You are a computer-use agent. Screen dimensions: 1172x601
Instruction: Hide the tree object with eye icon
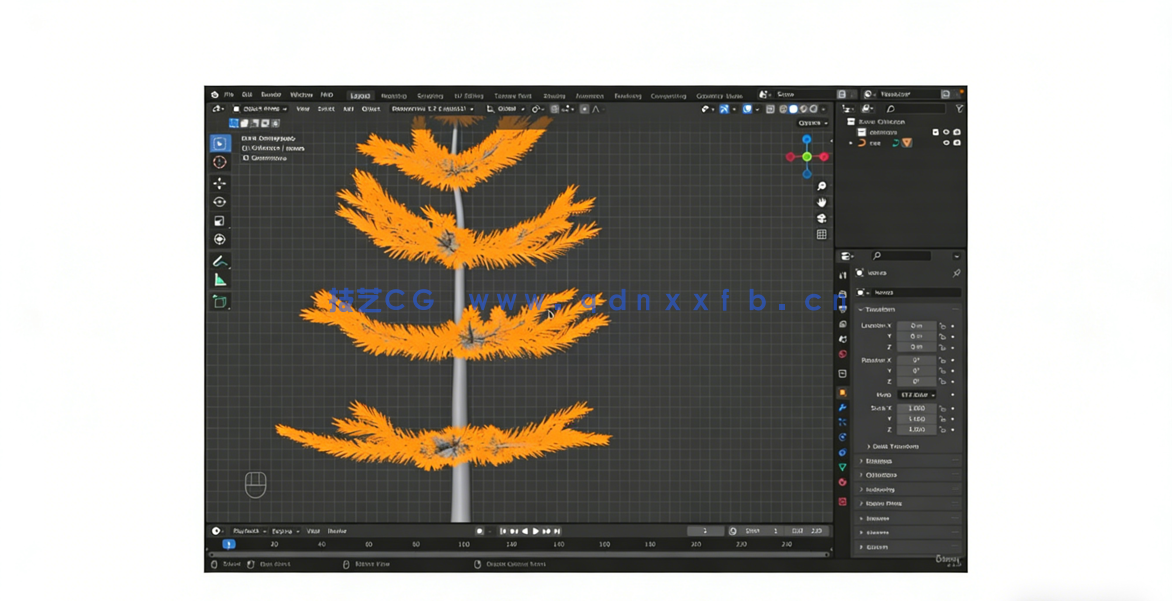(x=946, y=143)
